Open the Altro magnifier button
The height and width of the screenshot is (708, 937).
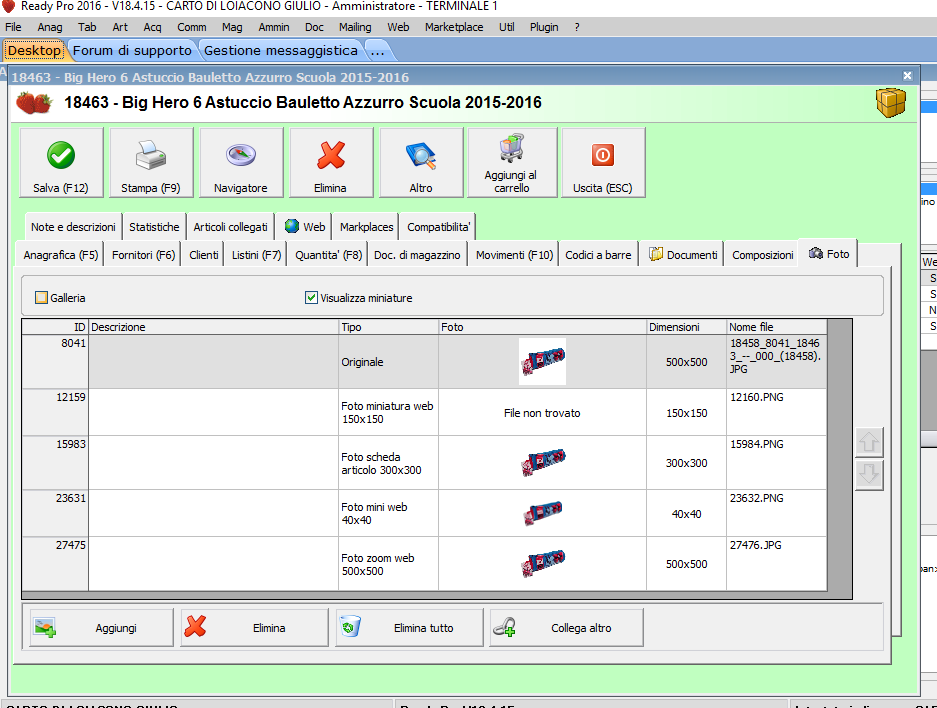421,162
